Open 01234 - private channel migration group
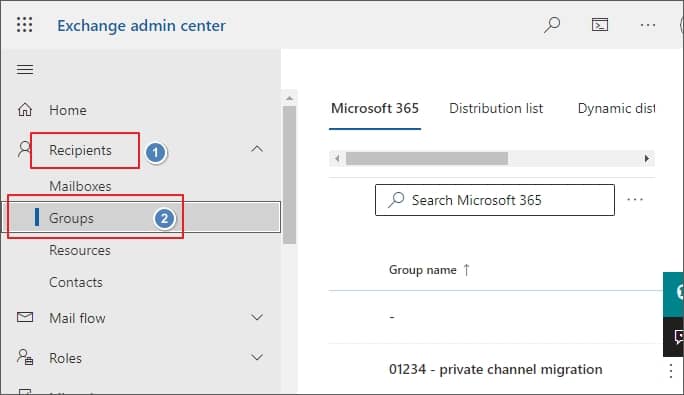 point(496,369)
